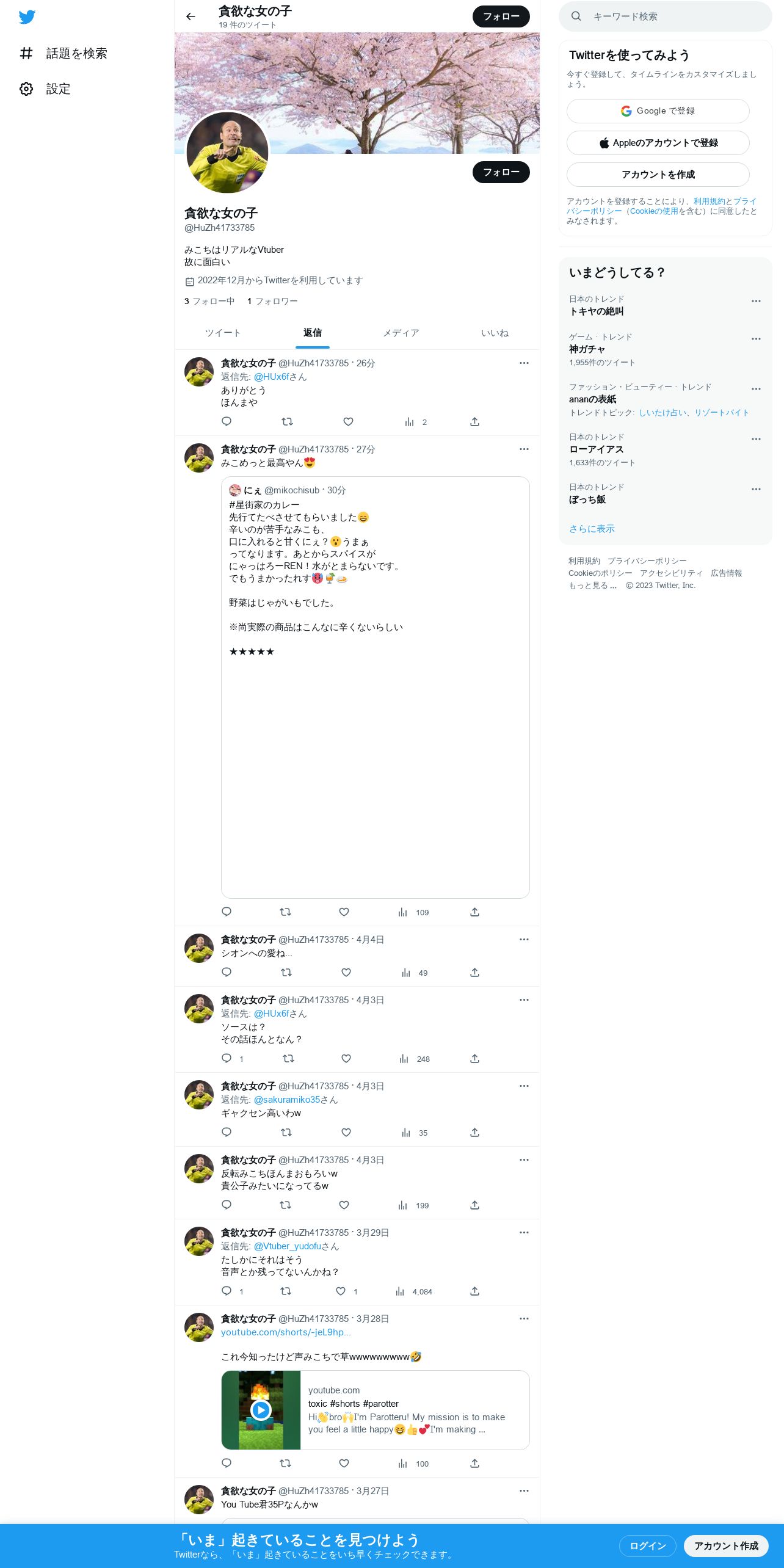This screenshot has height=1568, width=784.
Task: Reply to the シオンへの愛ね tweet
Action: click(227, 973)
